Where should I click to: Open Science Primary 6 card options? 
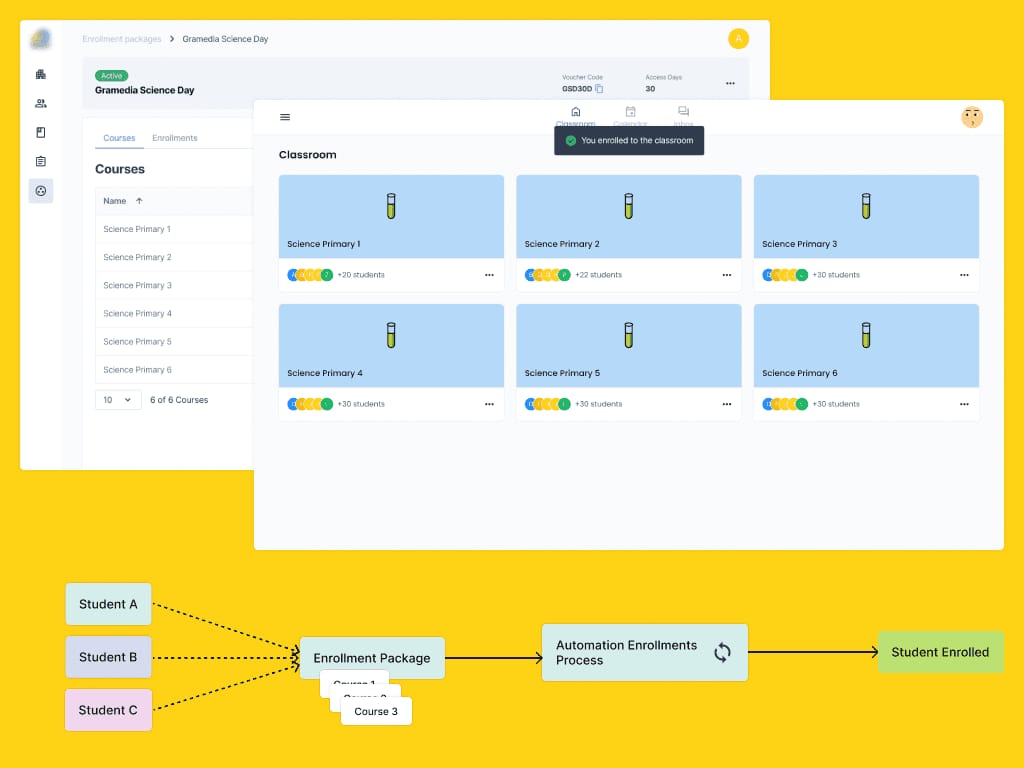point(964,404)
